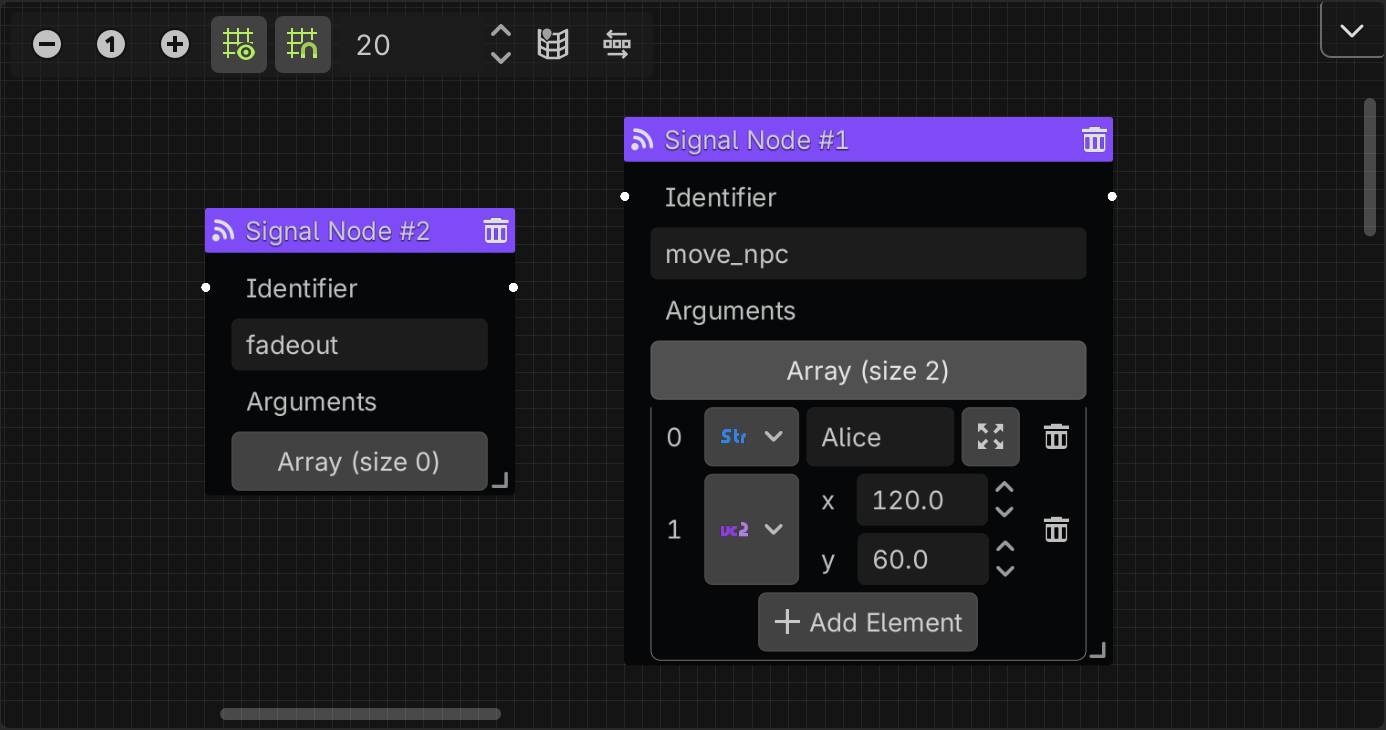Auto-arrange the graph nodes
This screenshot has width=1386, height=730.
coord(617,44)
